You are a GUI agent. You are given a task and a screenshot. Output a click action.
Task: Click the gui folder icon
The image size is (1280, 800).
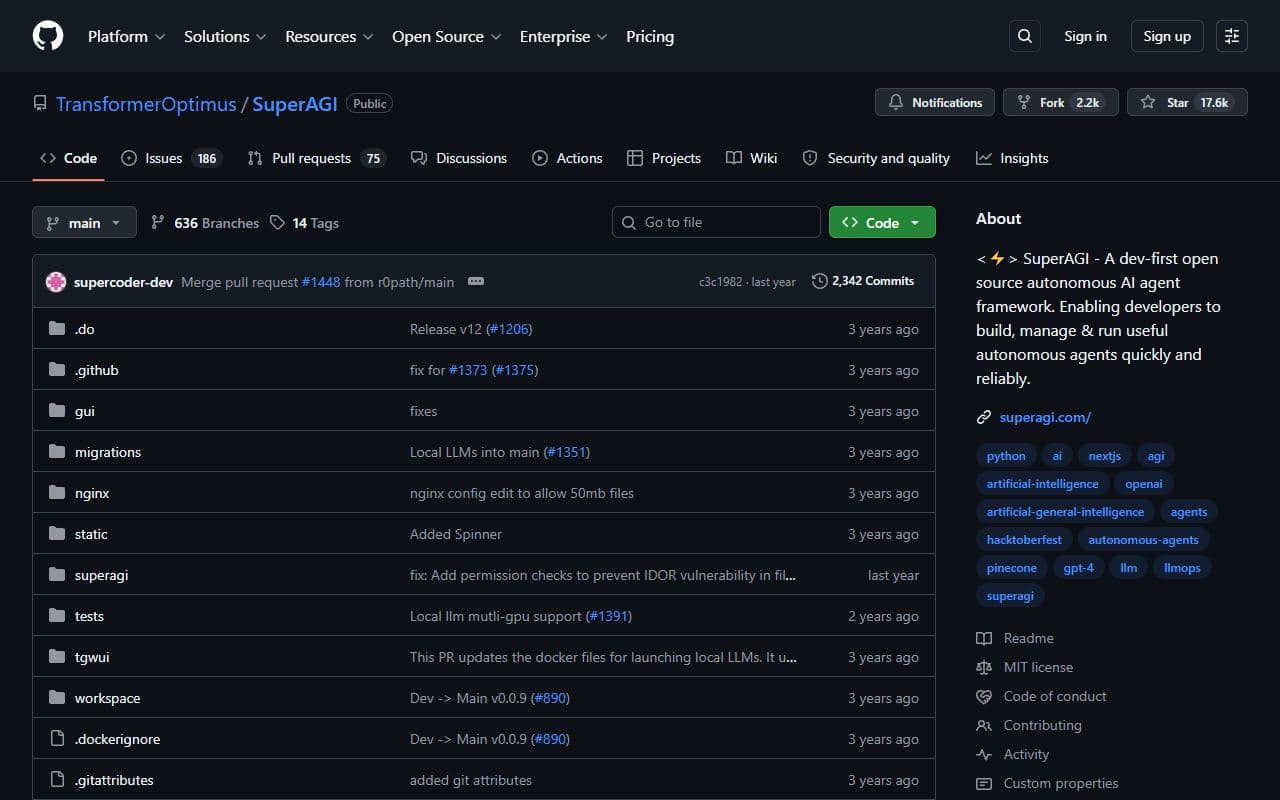pyautogui.click(x=57, y=411)
